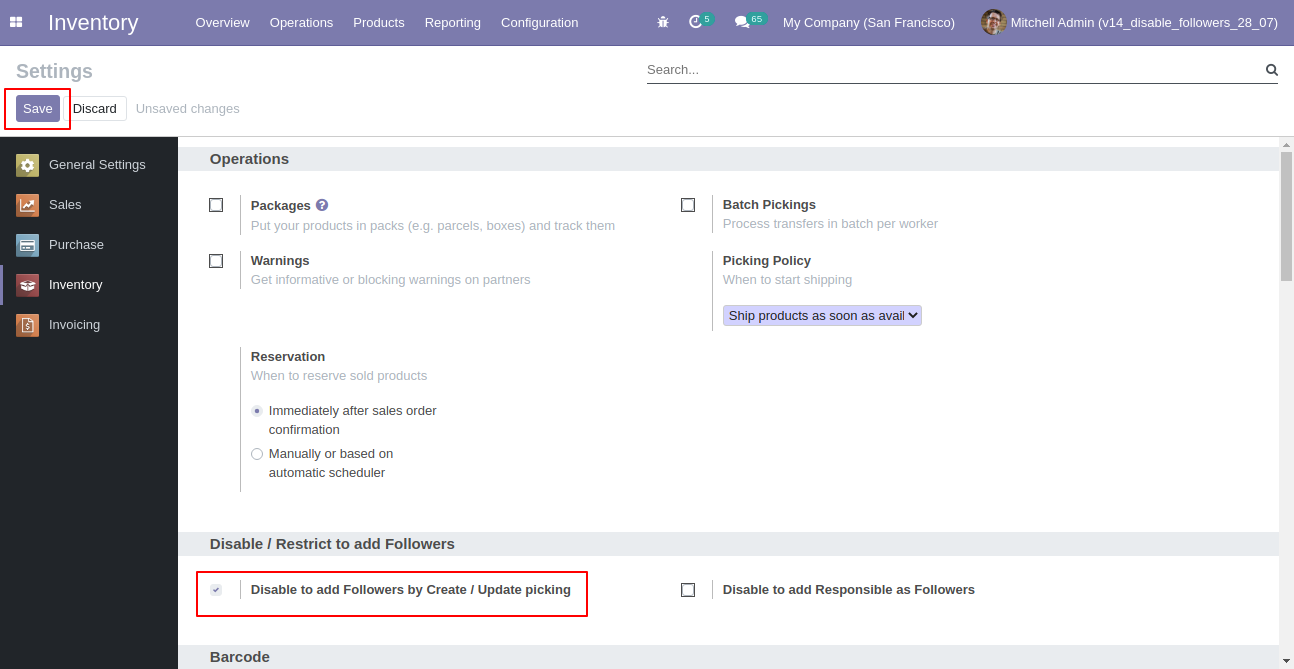The height and width of the screenshot is (669, 1294).
Task: Click the scrollbar down arrow
Action: pyautogui.click(x=1286, y=661)
